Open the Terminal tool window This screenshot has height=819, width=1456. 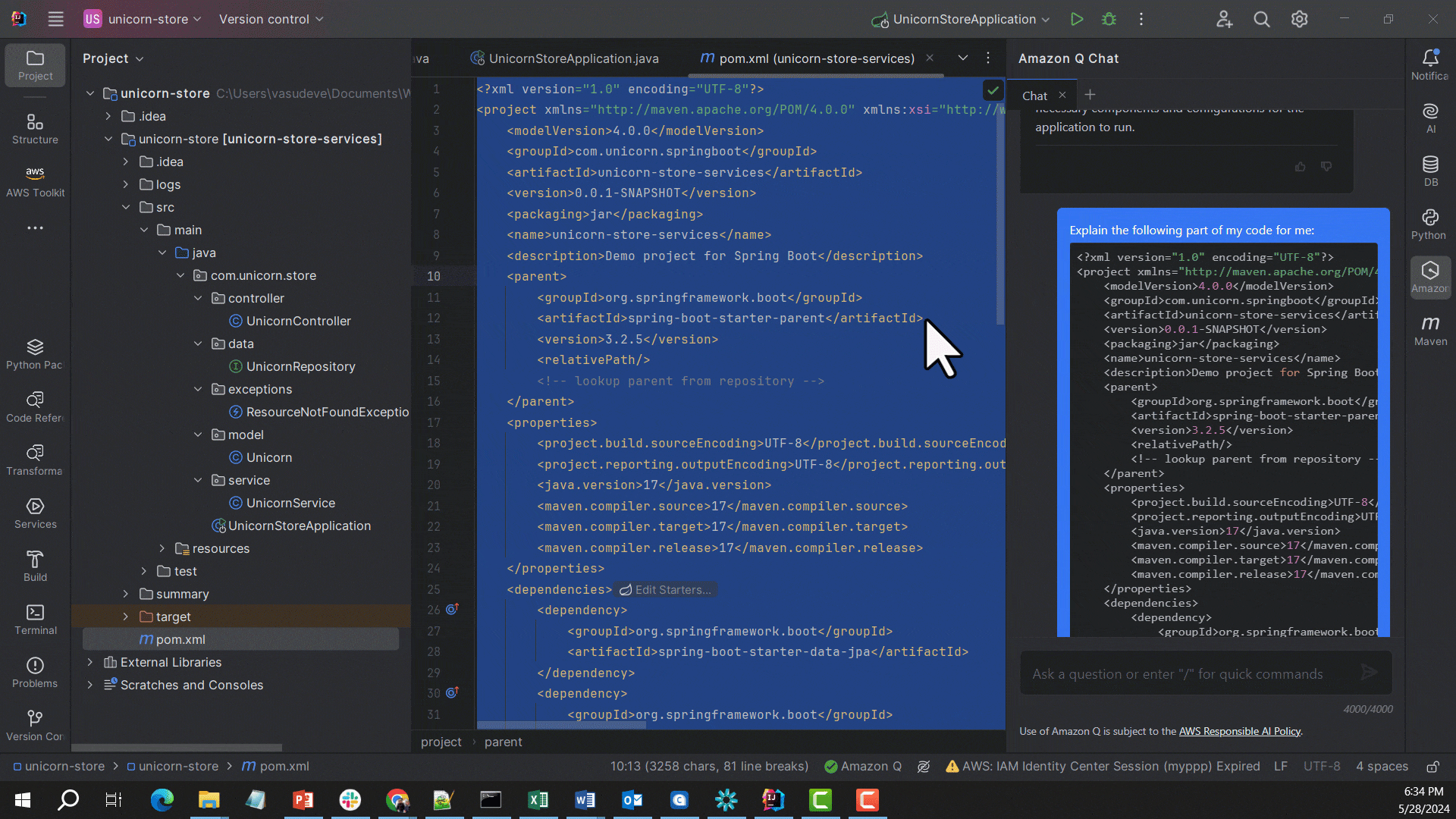point(35,620)
